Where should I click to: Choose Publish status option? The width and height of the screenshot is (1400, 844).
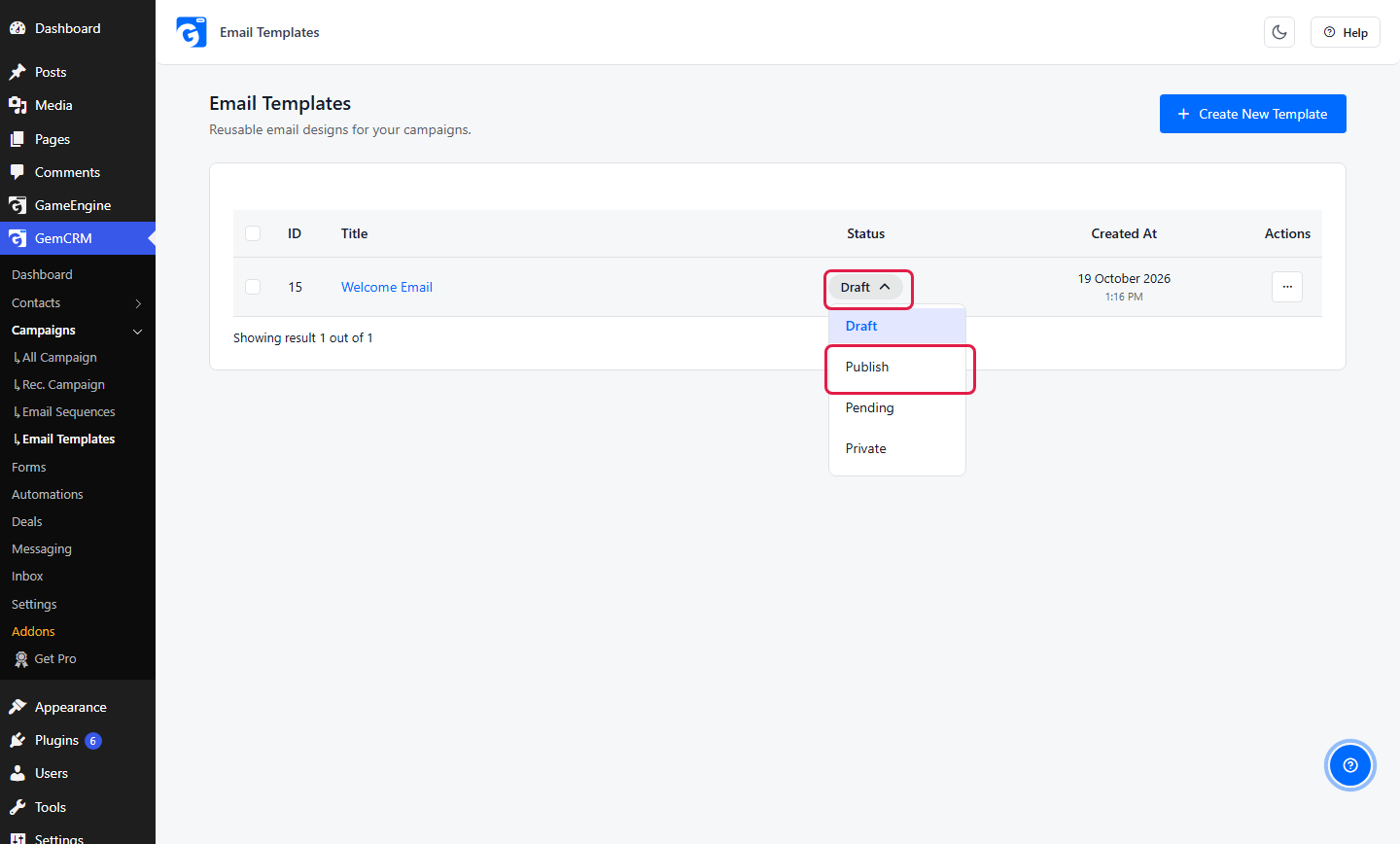pyautogui.click(x=897, y=367)
